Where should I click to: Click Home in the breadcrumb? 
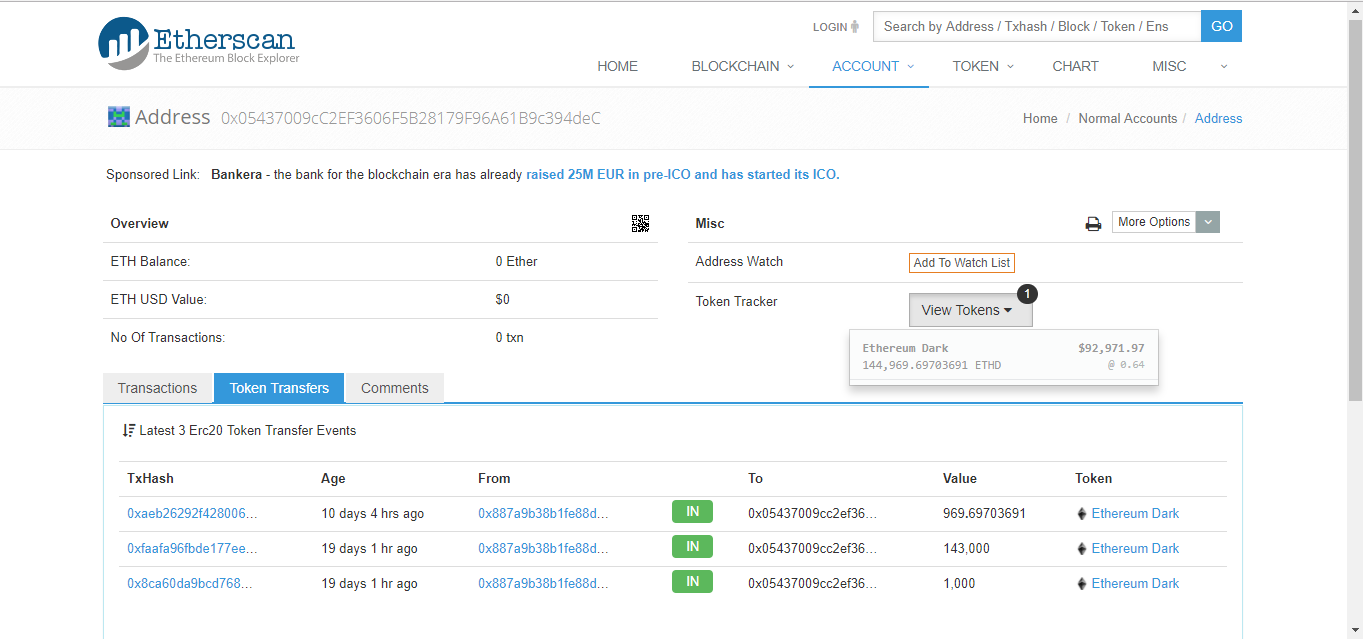(x=1040, y=118)
